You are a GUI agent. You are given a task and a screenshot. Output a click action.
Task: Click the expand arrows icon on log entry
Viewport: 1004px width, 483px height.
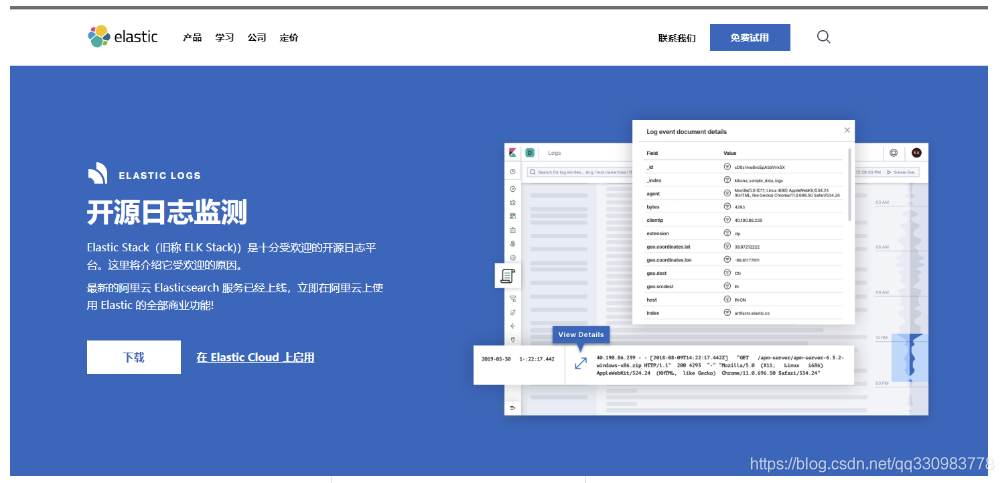click(x=581, y=363)
